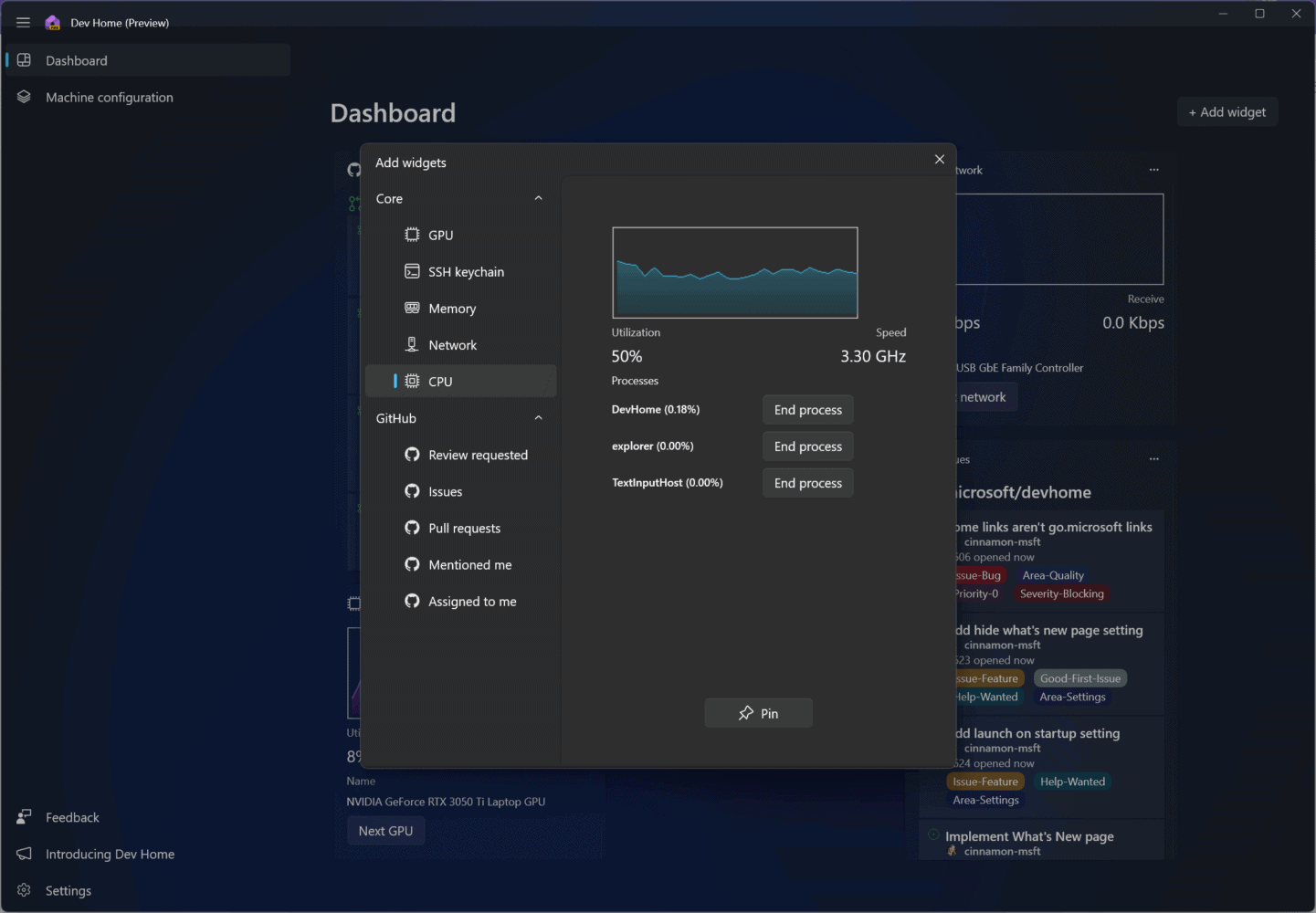Image resolution: width=1316 pixels, height=913 pixels.
Task: End the explorer process
Action: pyautogui.click(x=808, y=446)
